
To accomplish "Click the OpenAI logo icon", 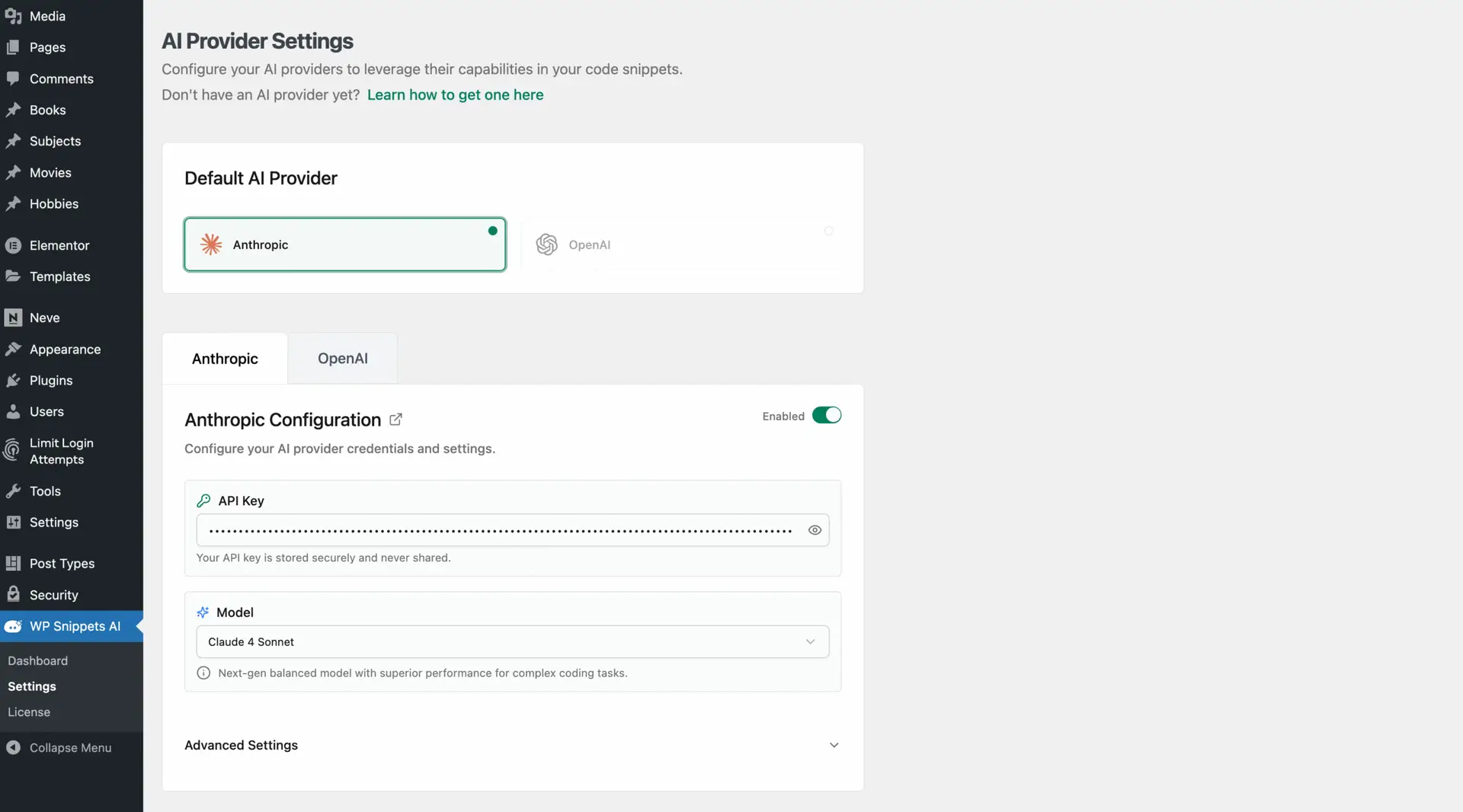I will point(547,245).
